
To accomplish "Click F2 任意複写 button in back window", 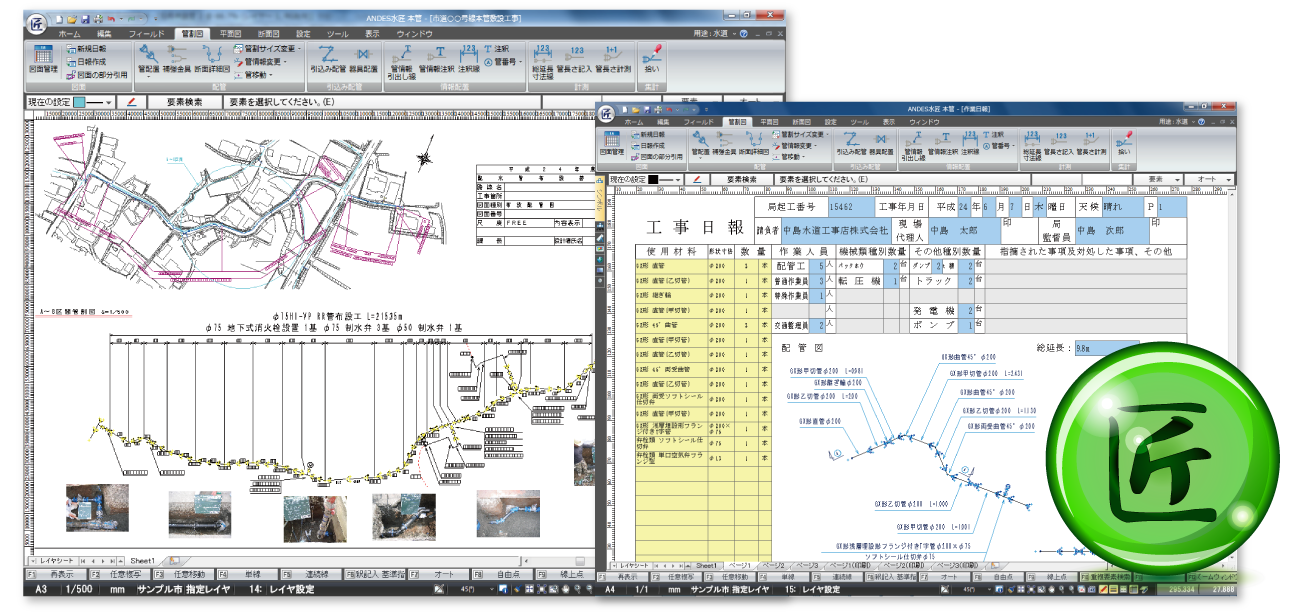I will [122, 576].
